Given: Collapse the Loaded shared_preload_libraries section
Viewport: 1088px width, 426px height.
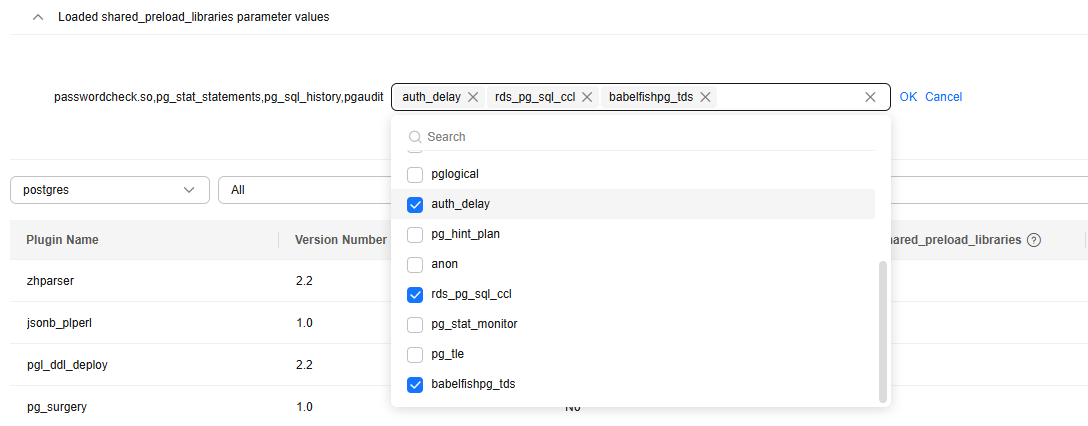Looking at the screenshot, I should 38,17.
